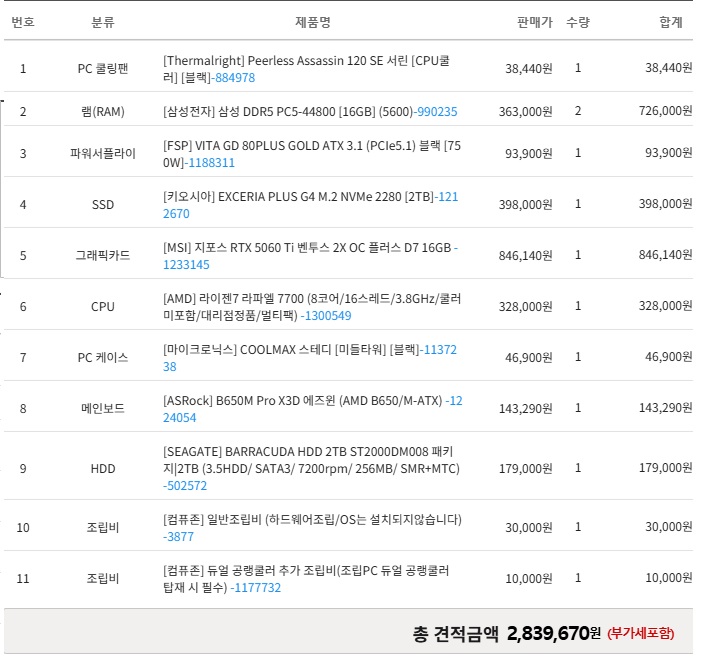Click general assembly fee product code 3877
Viewport: 706px width, 660px height.
click(x=178, y=536)
